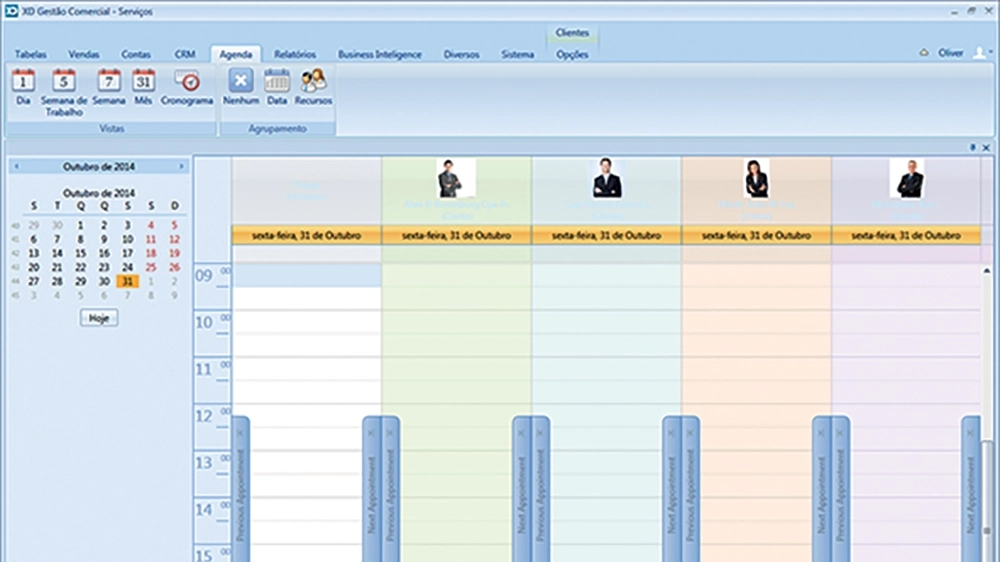Show the Cronograma timeline view
This screenshot has height=562, width=1000.
click(187, 88)
